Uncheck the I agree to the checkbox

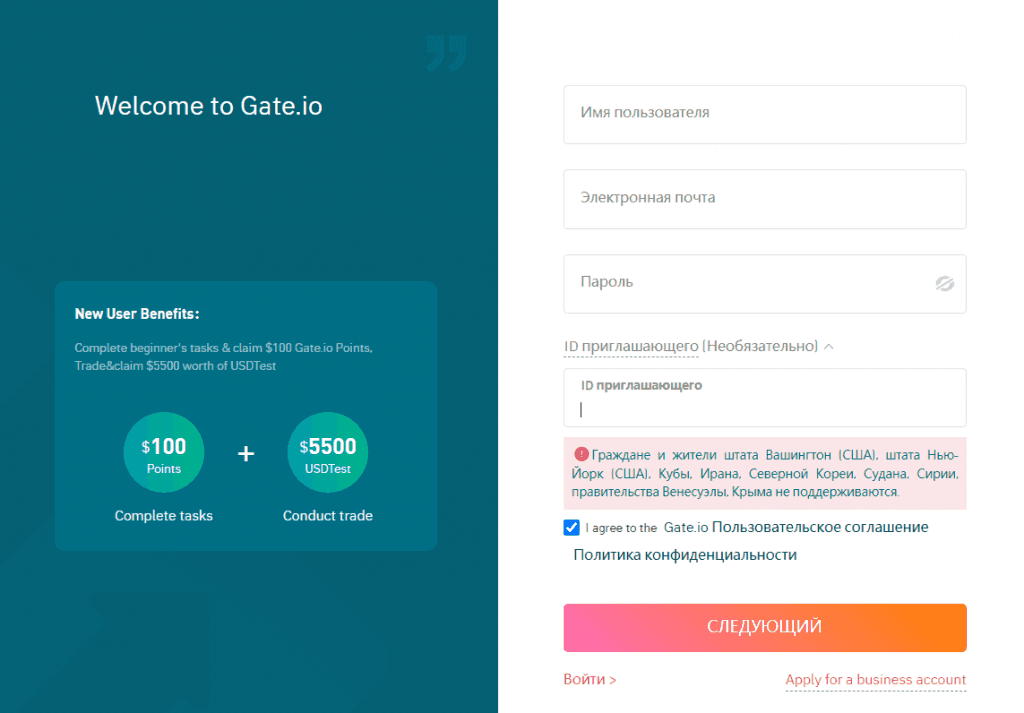571,528
